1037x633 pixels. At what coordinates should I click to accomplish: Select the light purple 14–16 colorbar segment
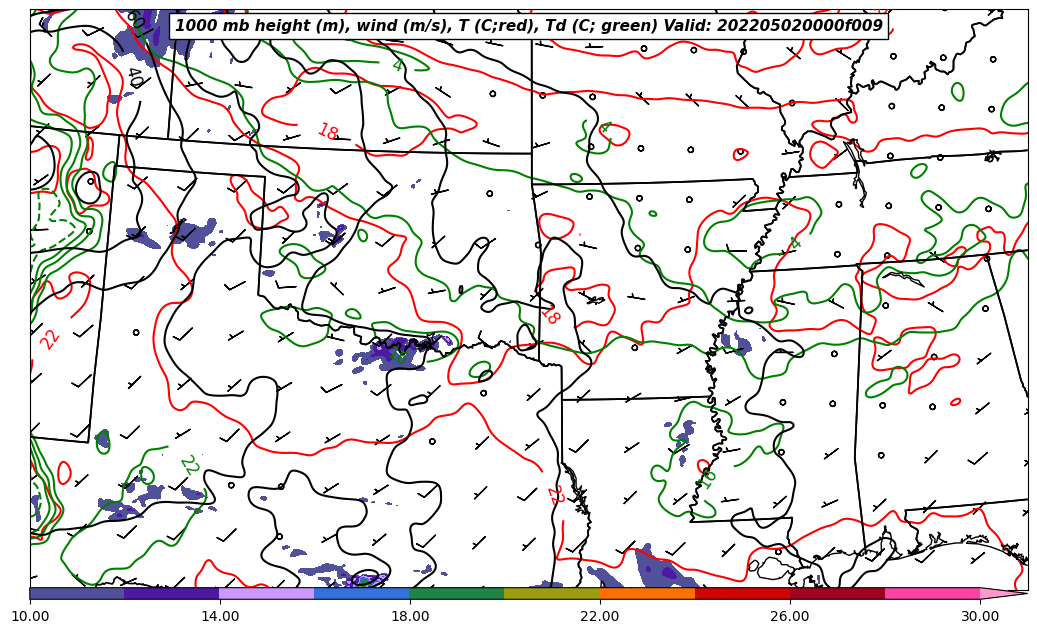(266, 593)
